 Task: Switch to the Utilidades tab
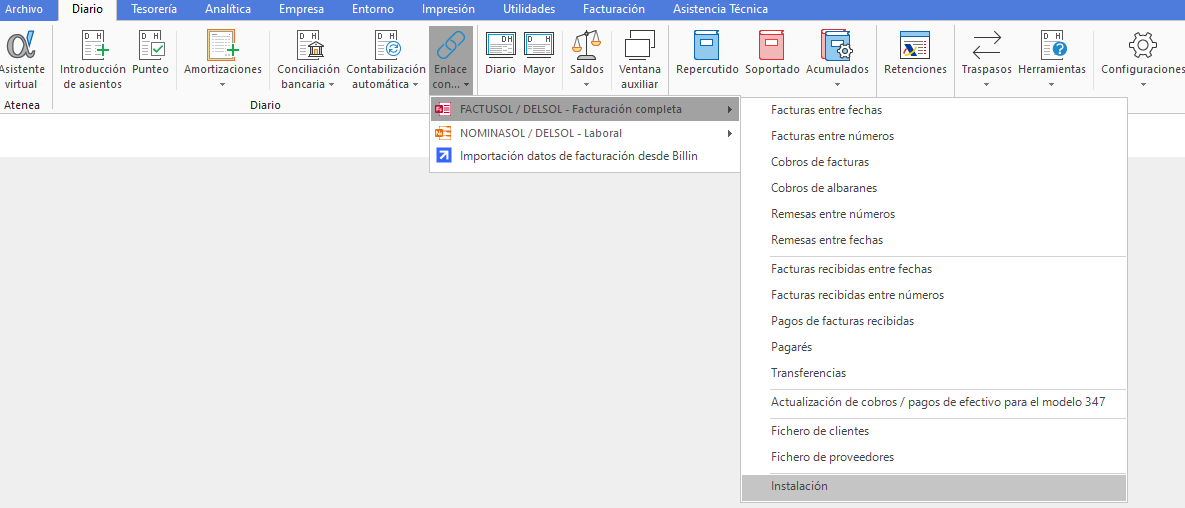(529, 10)
